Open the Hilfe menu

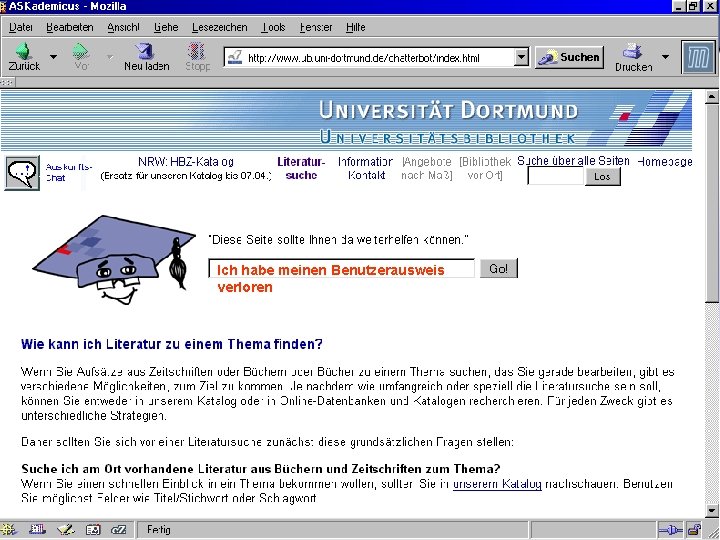[355, 28]
